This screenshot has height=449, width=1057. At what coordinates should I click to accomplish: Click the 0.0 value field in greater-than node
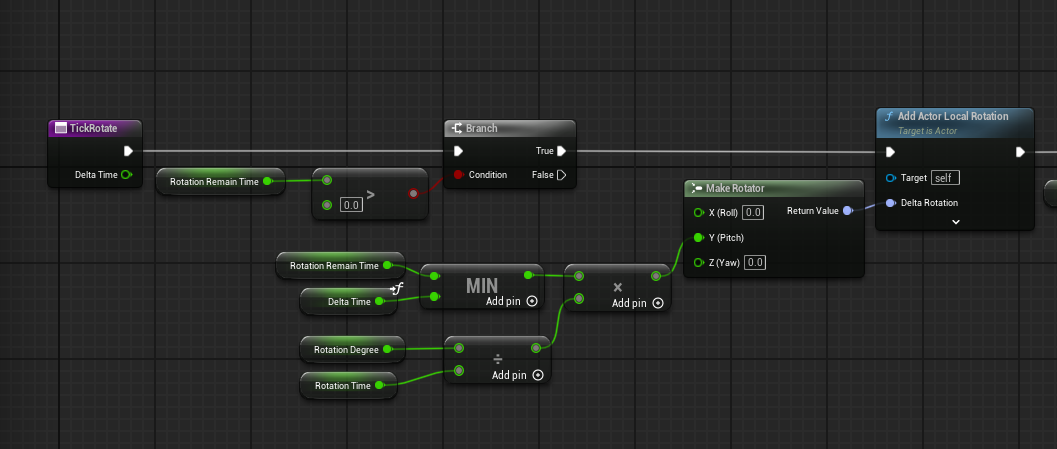click(351, 204)
